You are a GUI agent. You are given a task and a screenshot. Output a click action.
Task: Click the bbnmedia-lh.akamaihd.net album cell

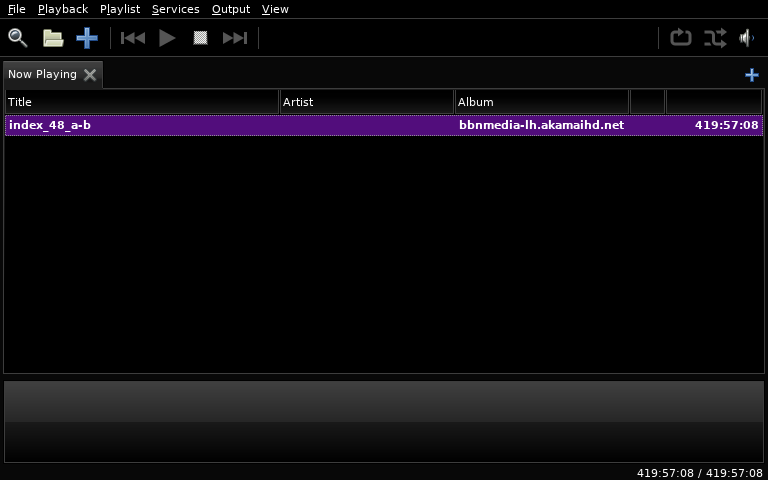pyautogui.click(x=541, y=125)
